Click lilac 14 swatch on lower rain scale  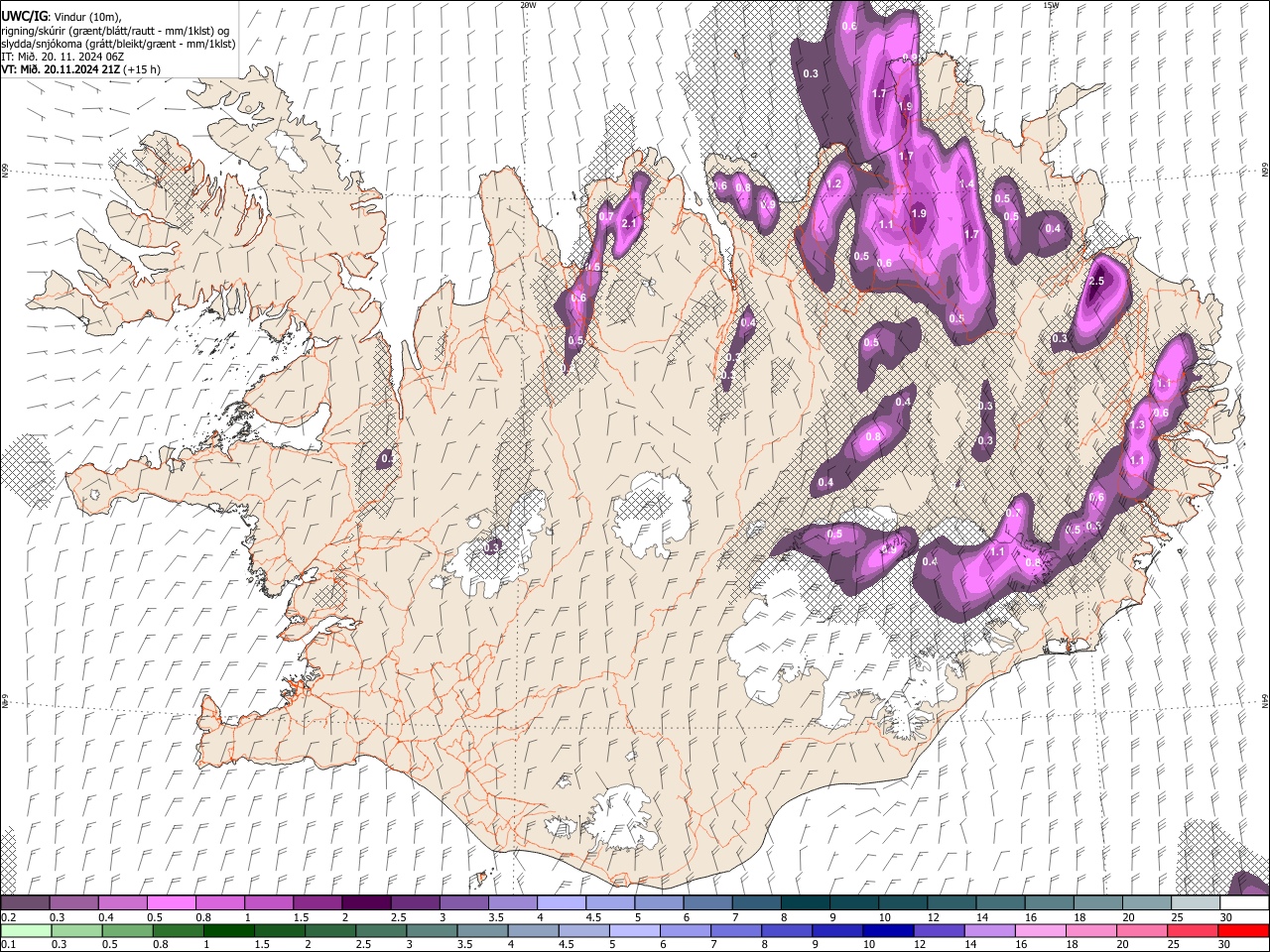(x=990, y=930)
